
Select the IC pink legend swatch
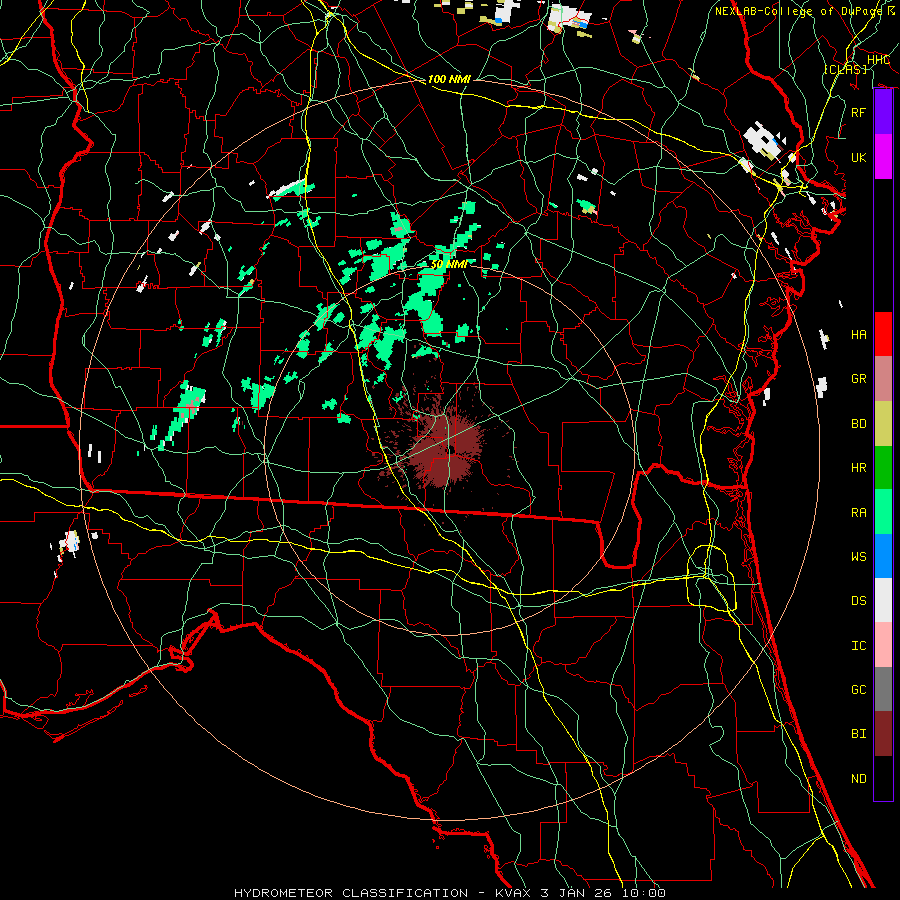click(883, 645)
